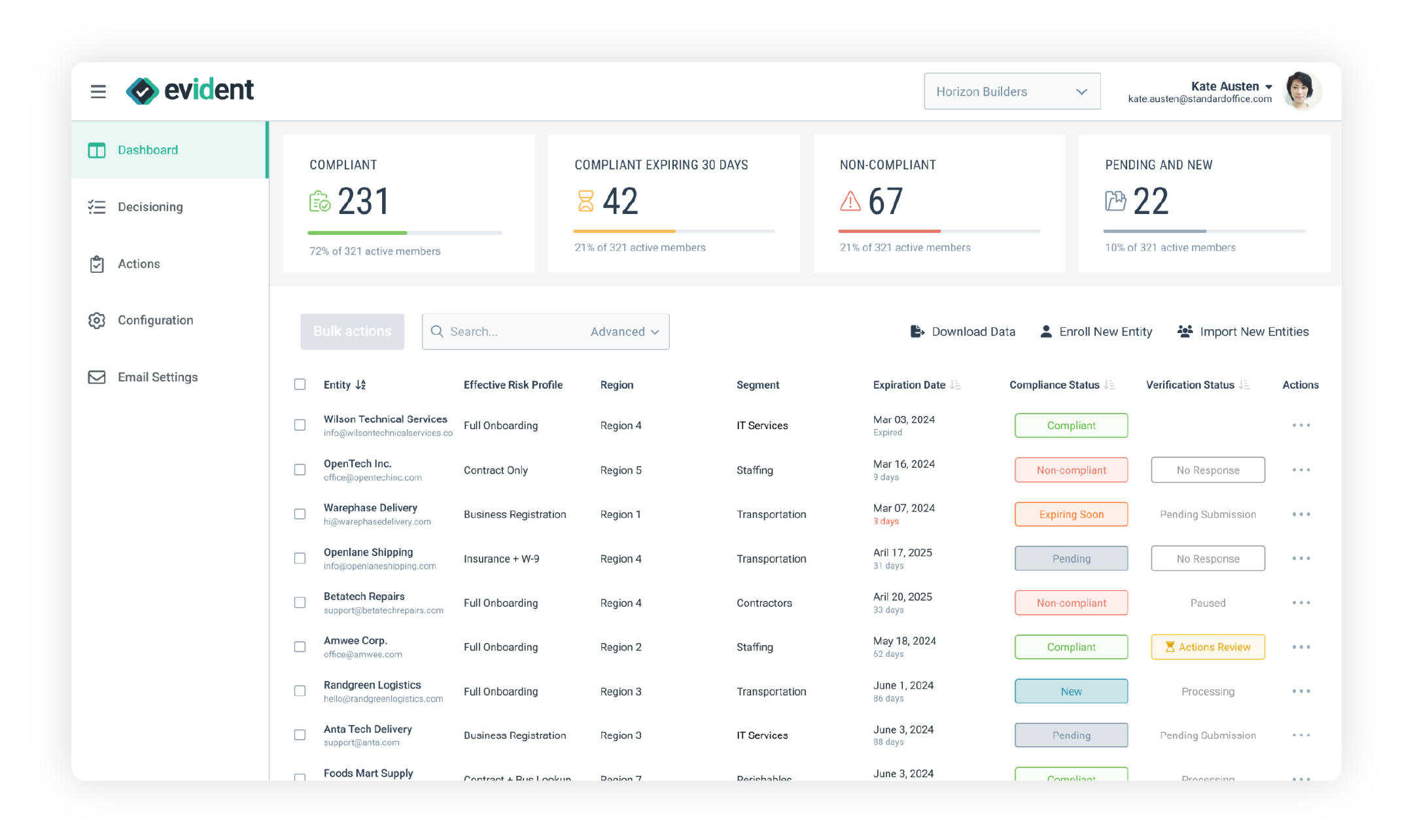Click the evident logo

click(x=190, y=90)
